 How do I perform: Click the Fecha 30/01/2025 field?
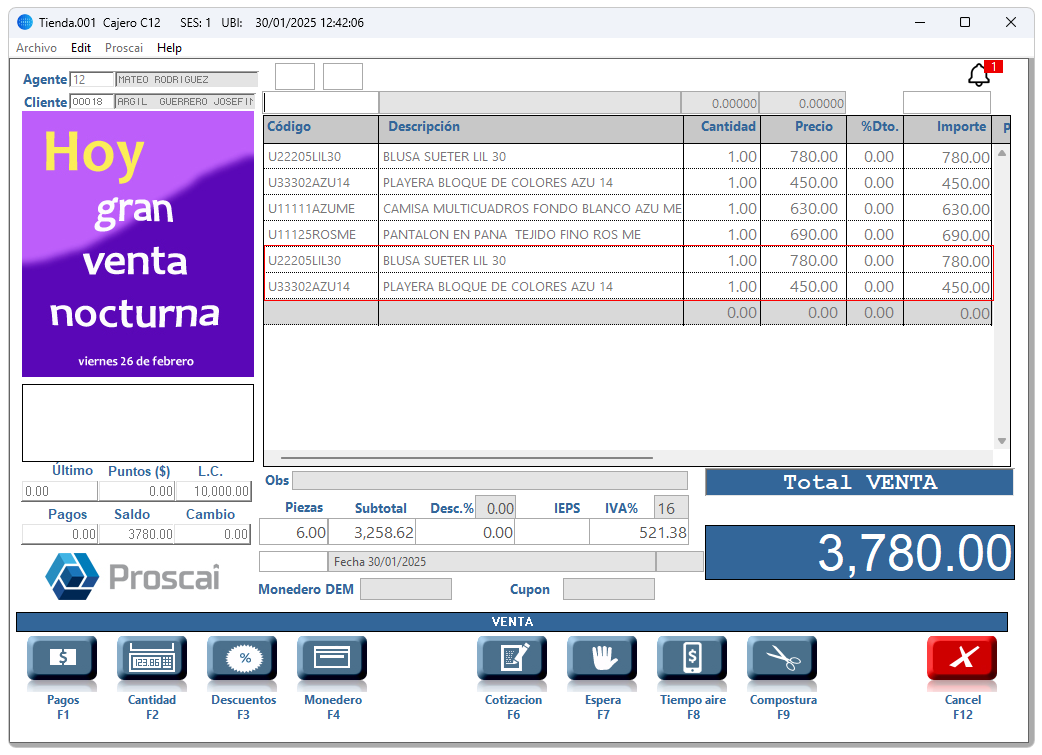tap(492, 562)
